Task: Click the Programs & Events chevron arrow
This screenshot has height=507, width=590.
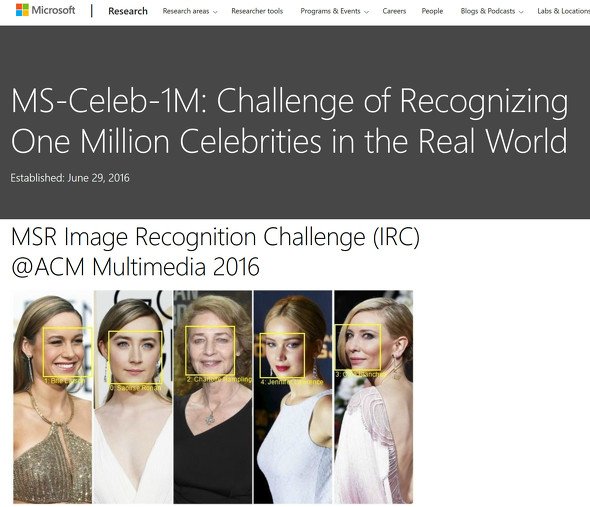Action: 366,12
